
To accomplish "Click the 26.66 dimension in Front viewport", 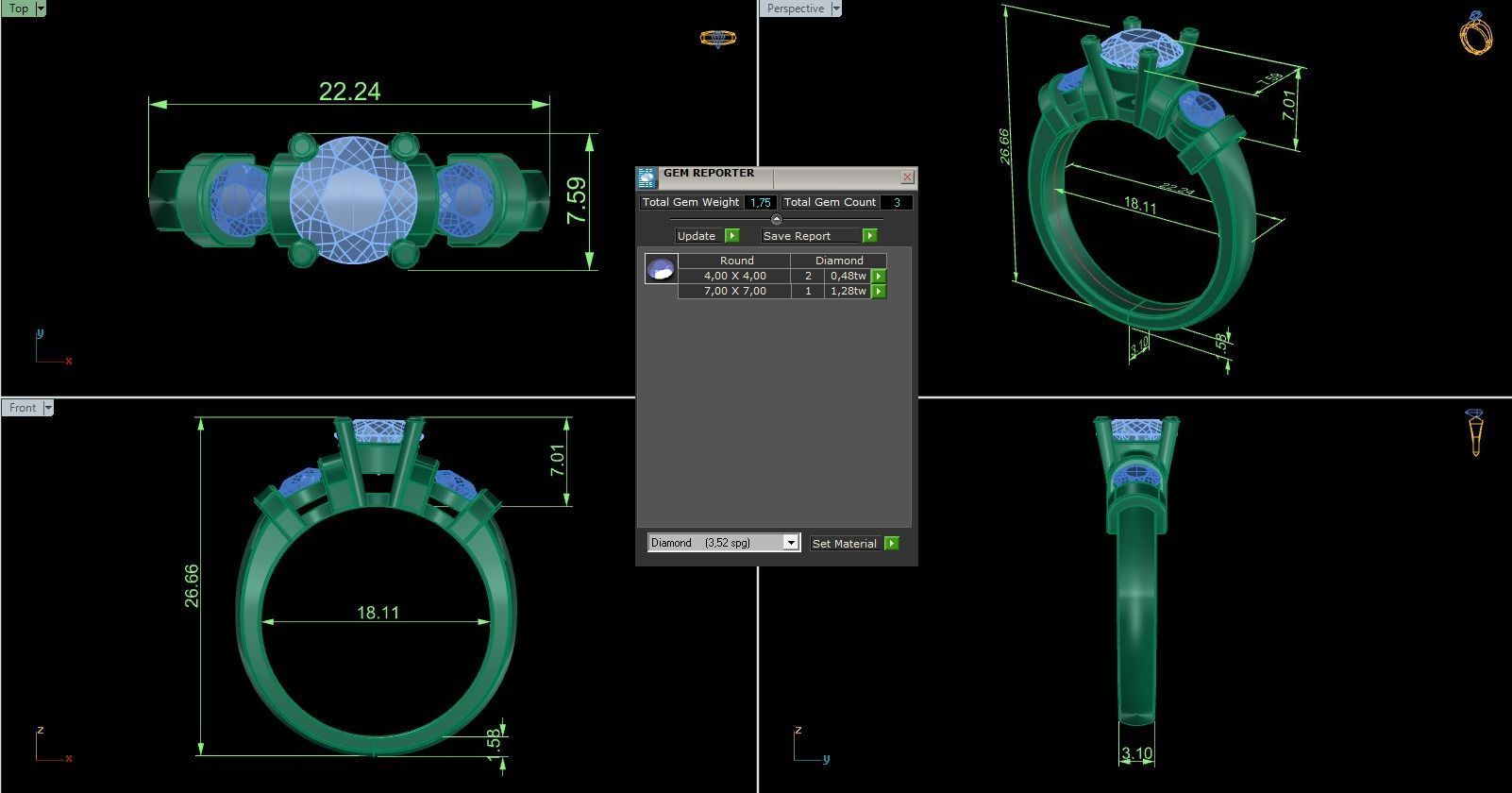I will click(192, 585).
